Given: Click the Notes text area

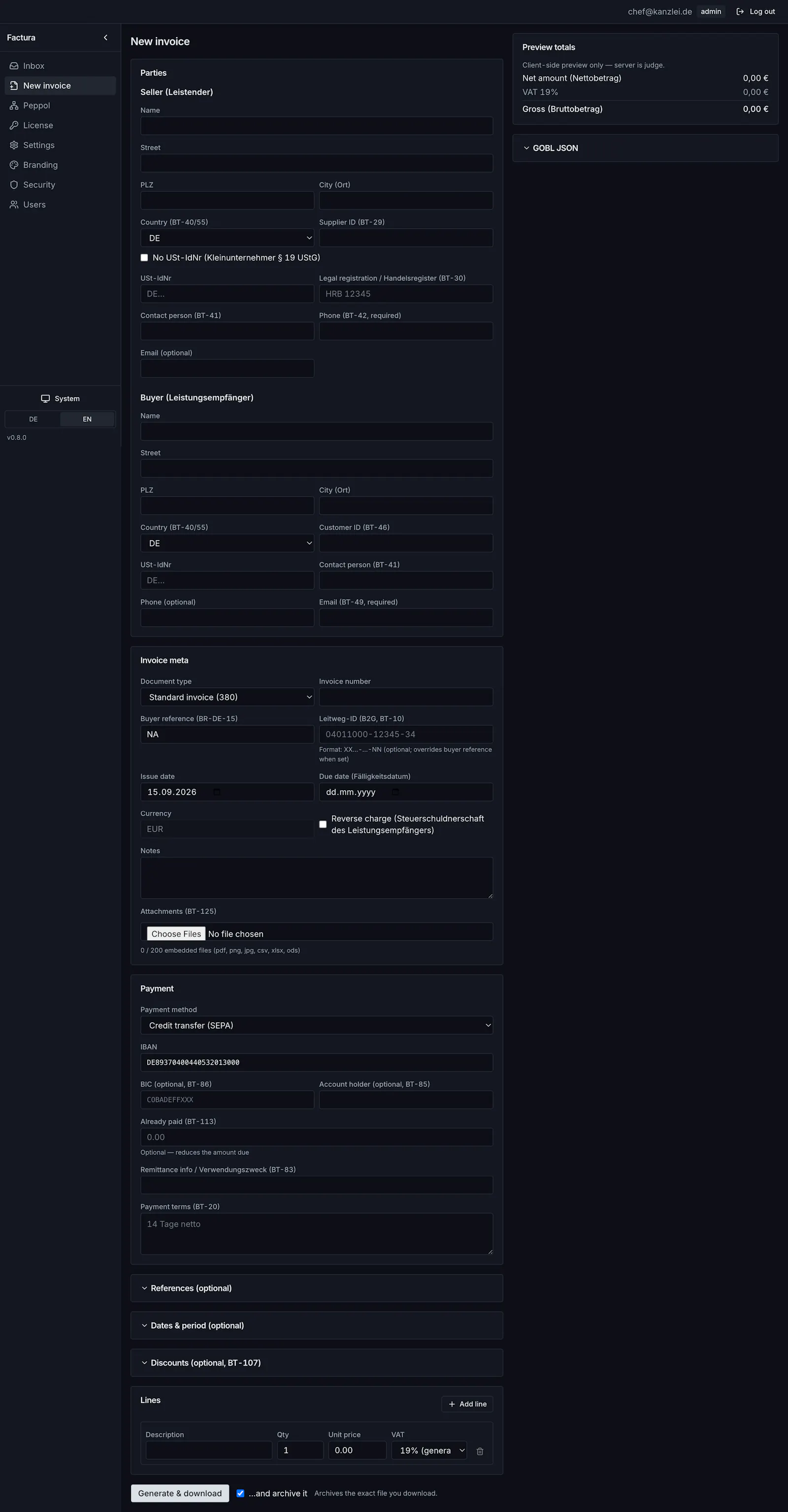Looking at the screenshot, I should point(316,877).
